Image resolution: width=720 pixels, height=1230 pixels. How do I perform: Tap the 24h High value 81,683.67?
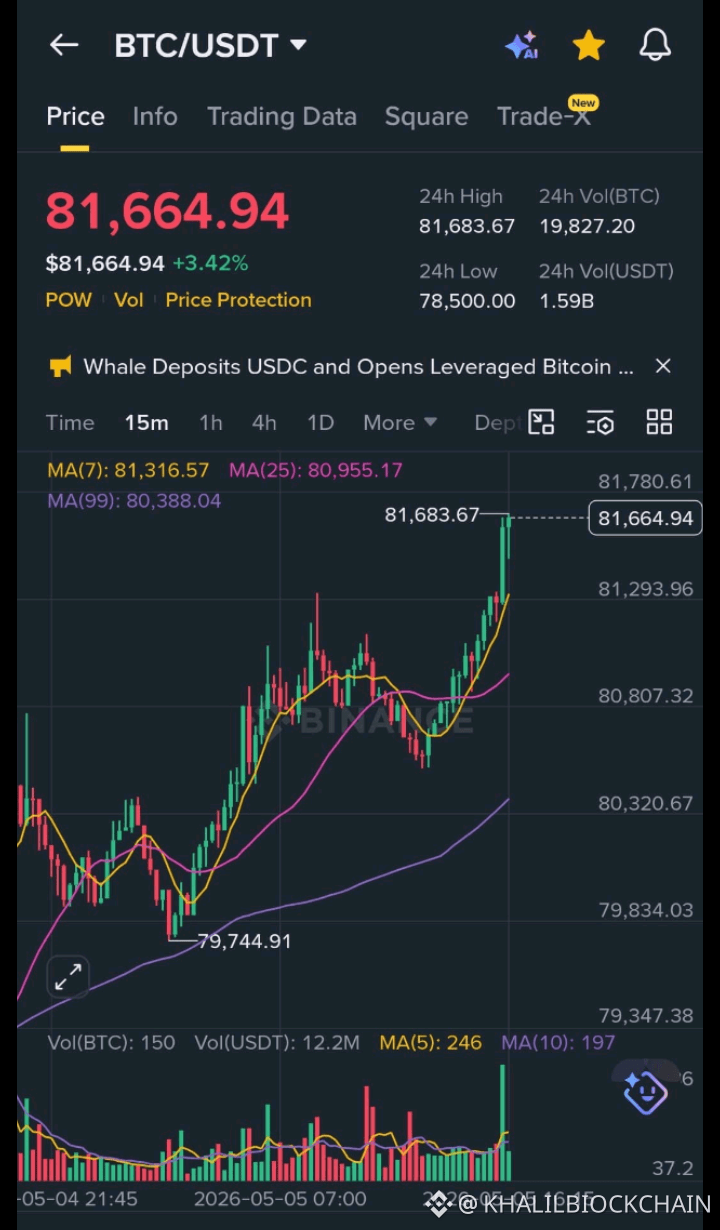(467, 226)
